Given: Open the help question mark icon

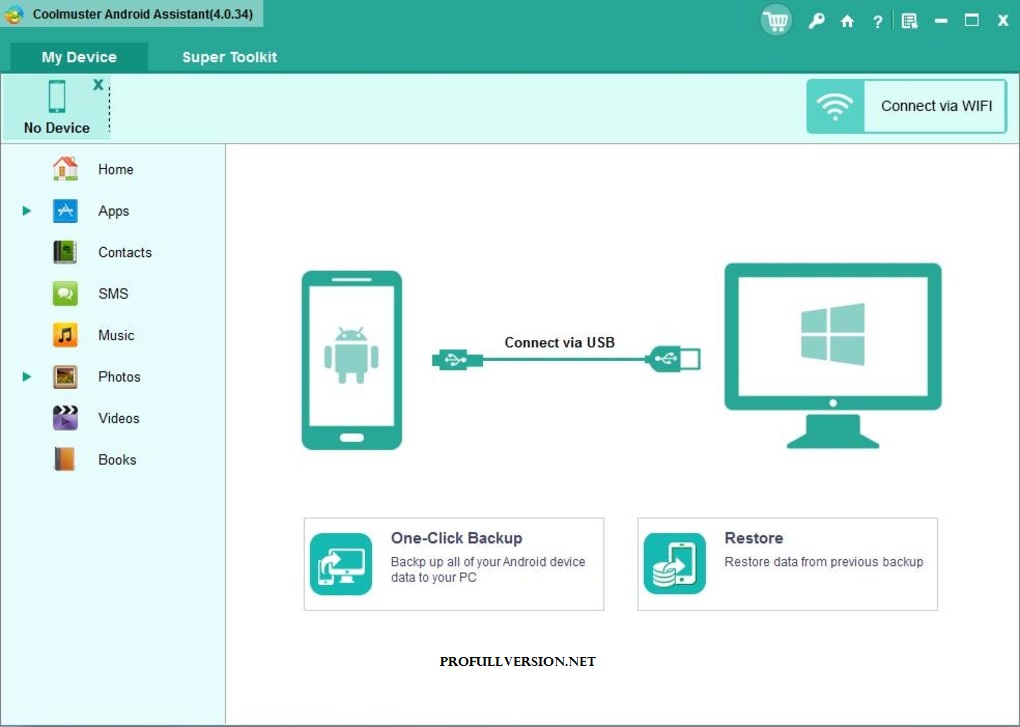Looking at the screenshot, I should pyautogui.click(x=877, y=19).
